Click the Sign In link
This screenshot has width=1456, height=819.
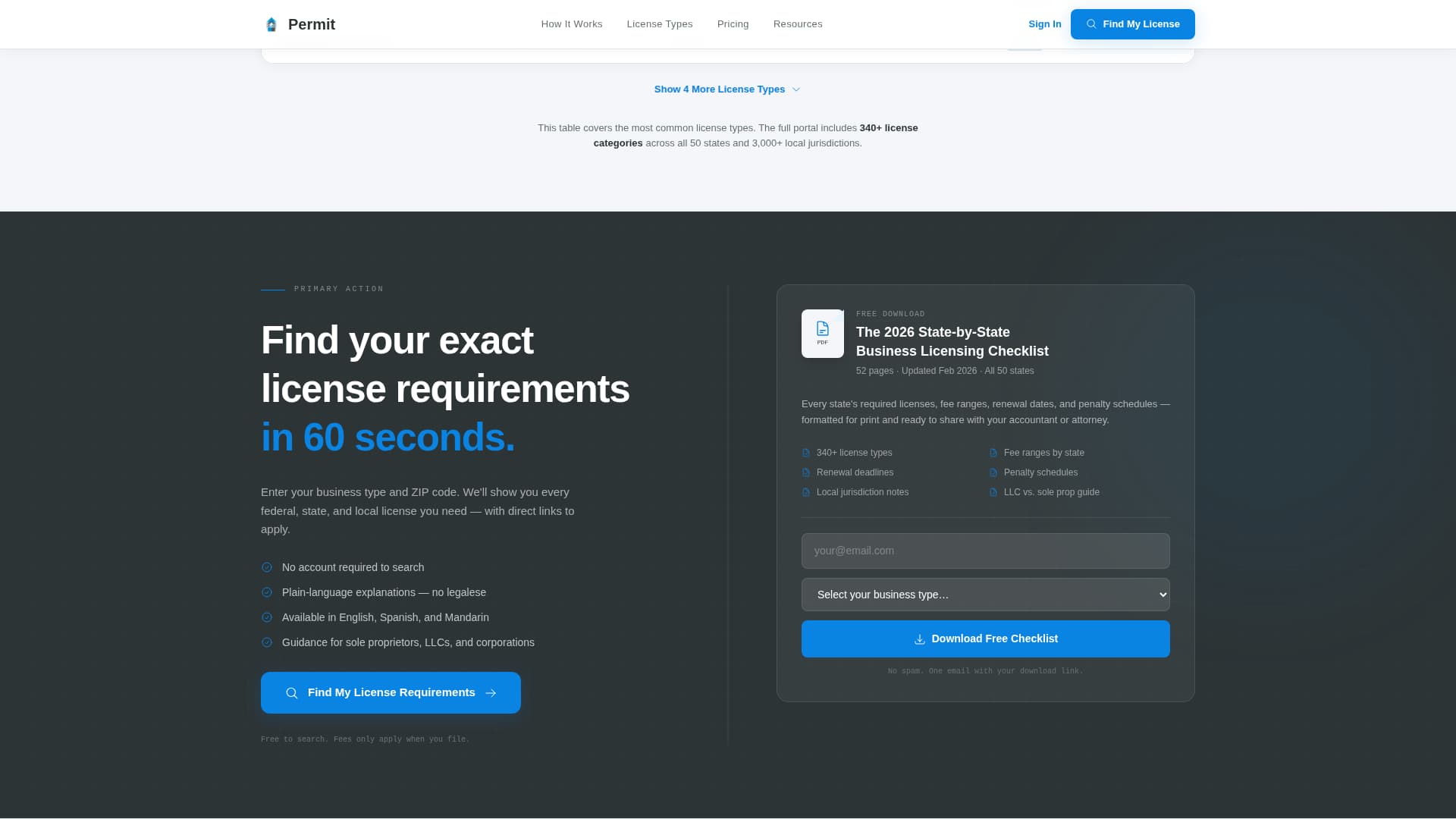pos(1045,24)
